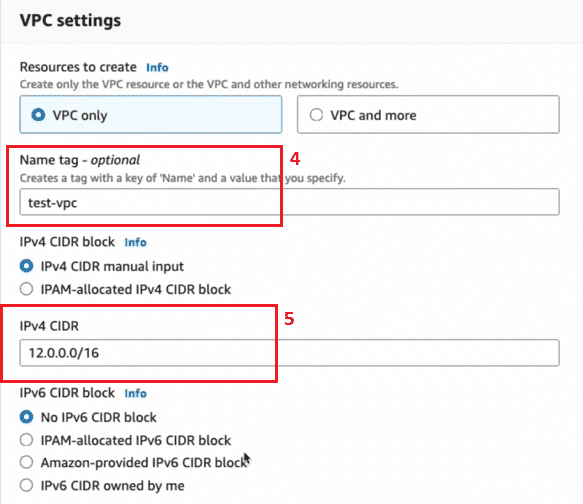
Task: Select No IPv6 CIDR block
Action: click(x=88, y=417)
